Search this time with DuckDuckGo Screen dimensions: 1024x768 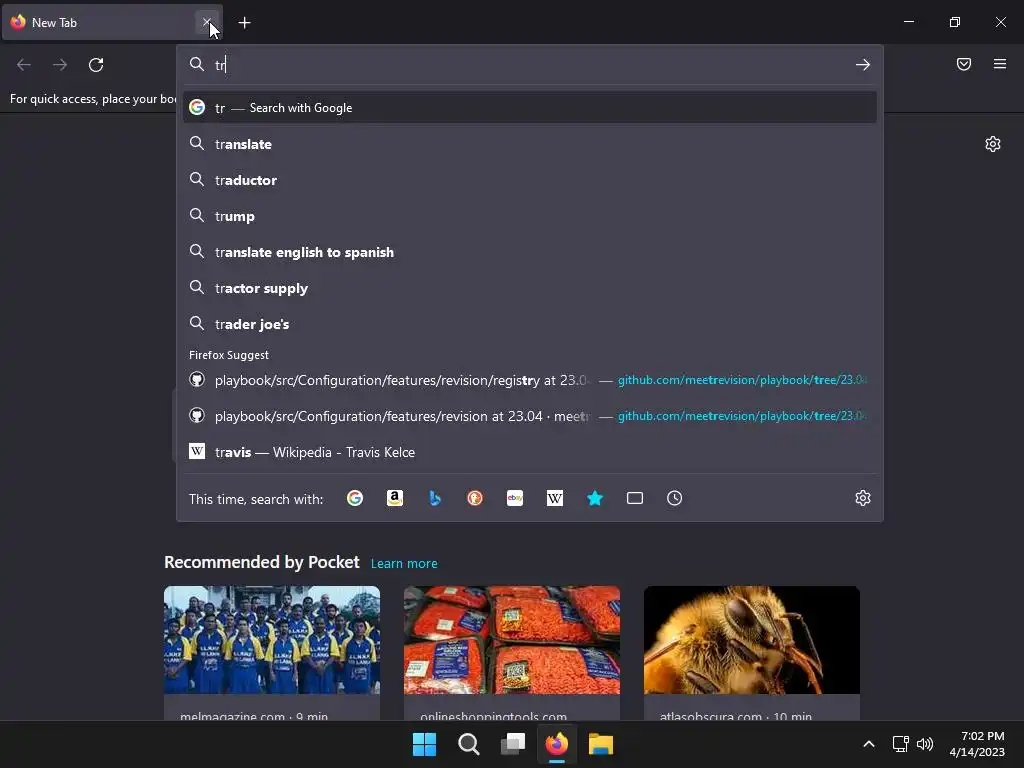[475, 498]
